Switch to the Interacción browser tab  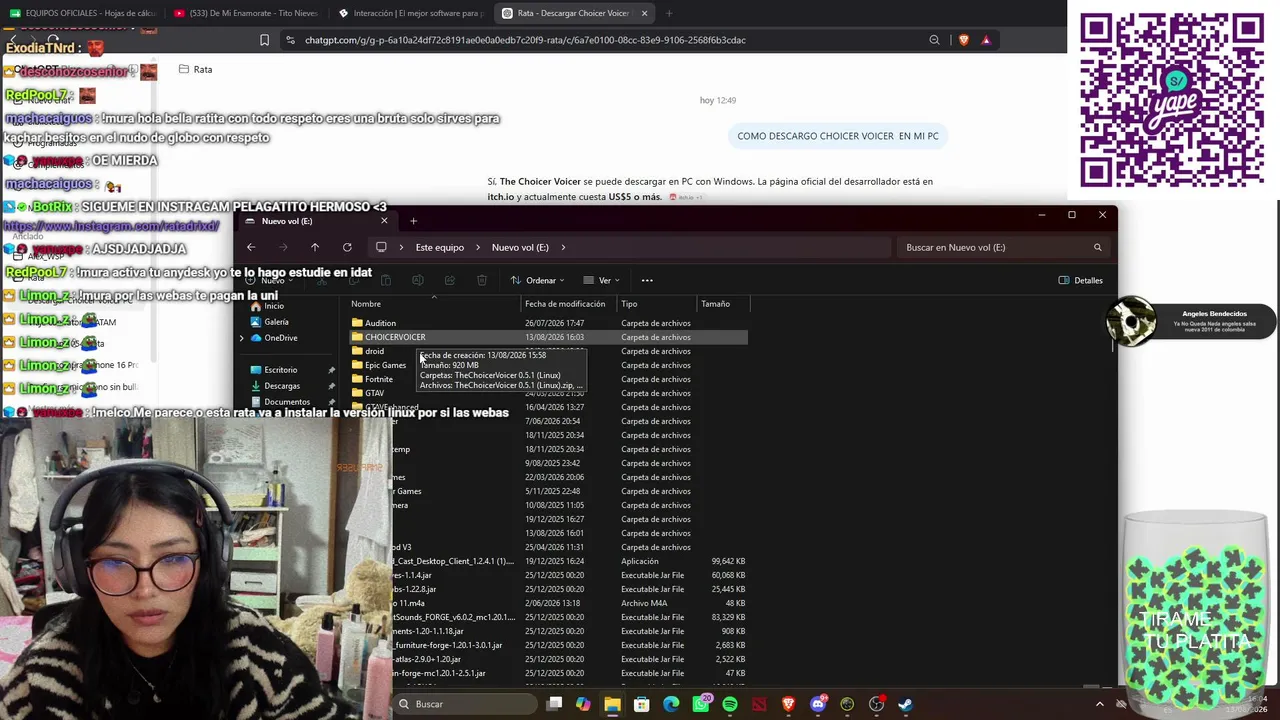point(410,13)
